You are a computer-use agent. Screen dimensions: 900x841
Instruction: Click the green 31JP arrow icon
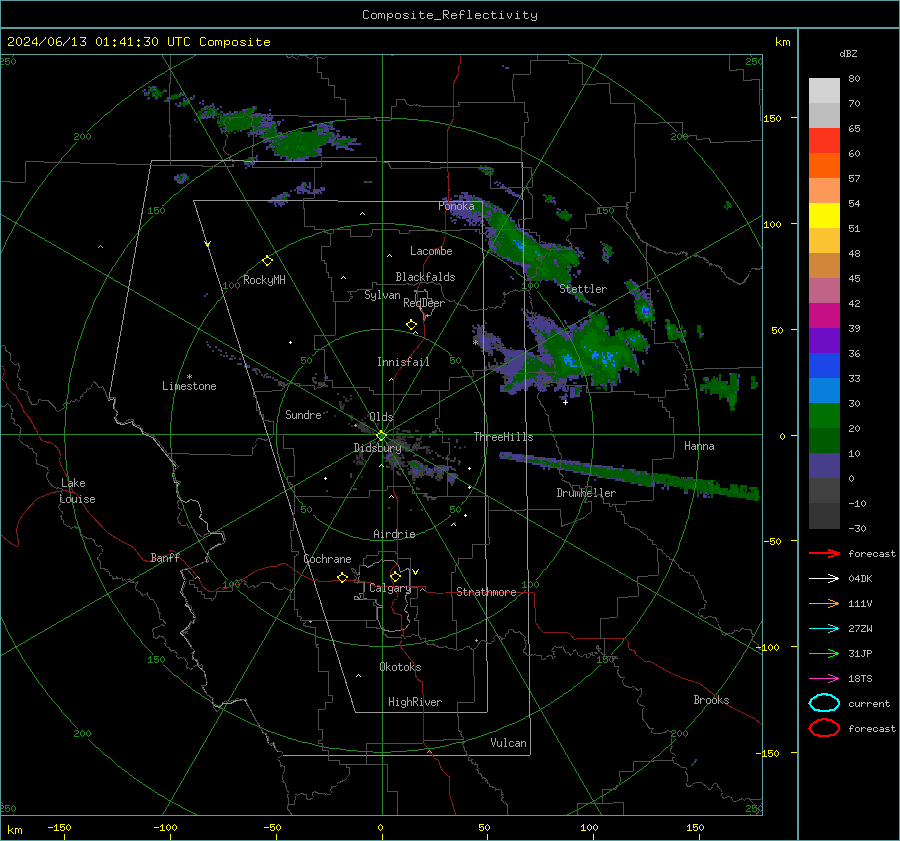click(x=824, y=653)
